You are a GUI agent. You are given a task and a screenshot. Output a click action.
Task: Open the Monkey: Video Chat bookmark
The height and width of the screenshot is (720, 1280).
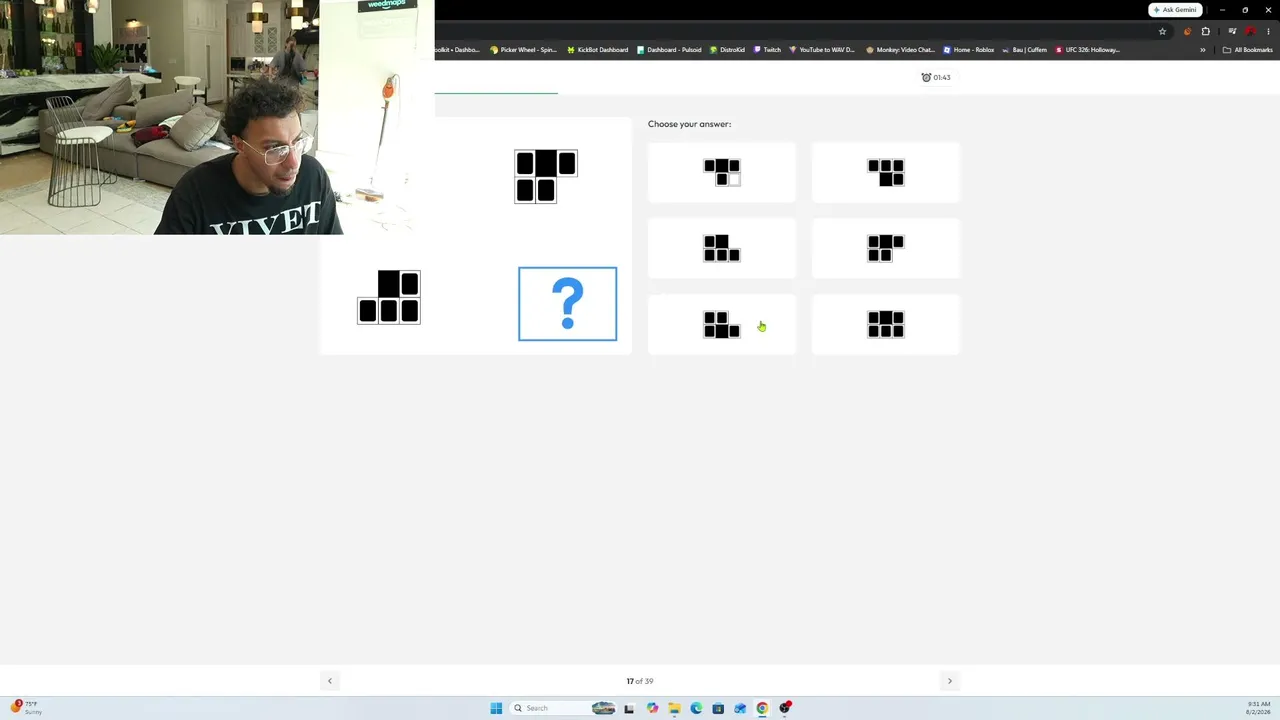coord(900,50)
